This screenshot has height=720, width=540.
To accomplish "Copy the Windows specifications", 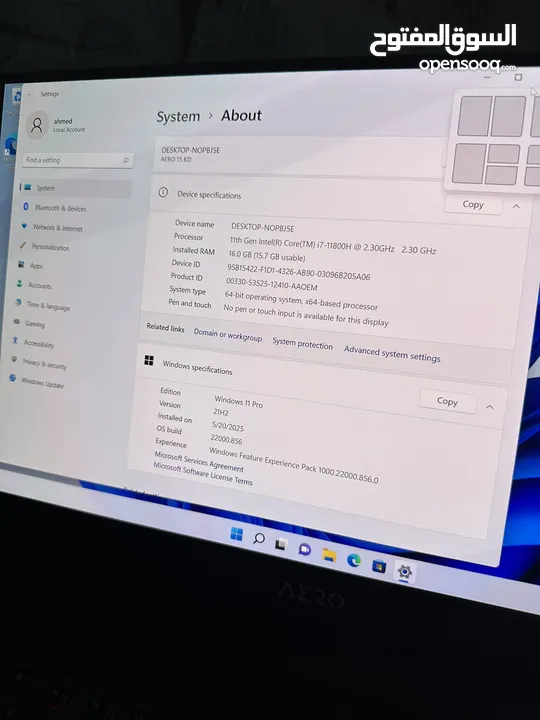I will [447, 402].
